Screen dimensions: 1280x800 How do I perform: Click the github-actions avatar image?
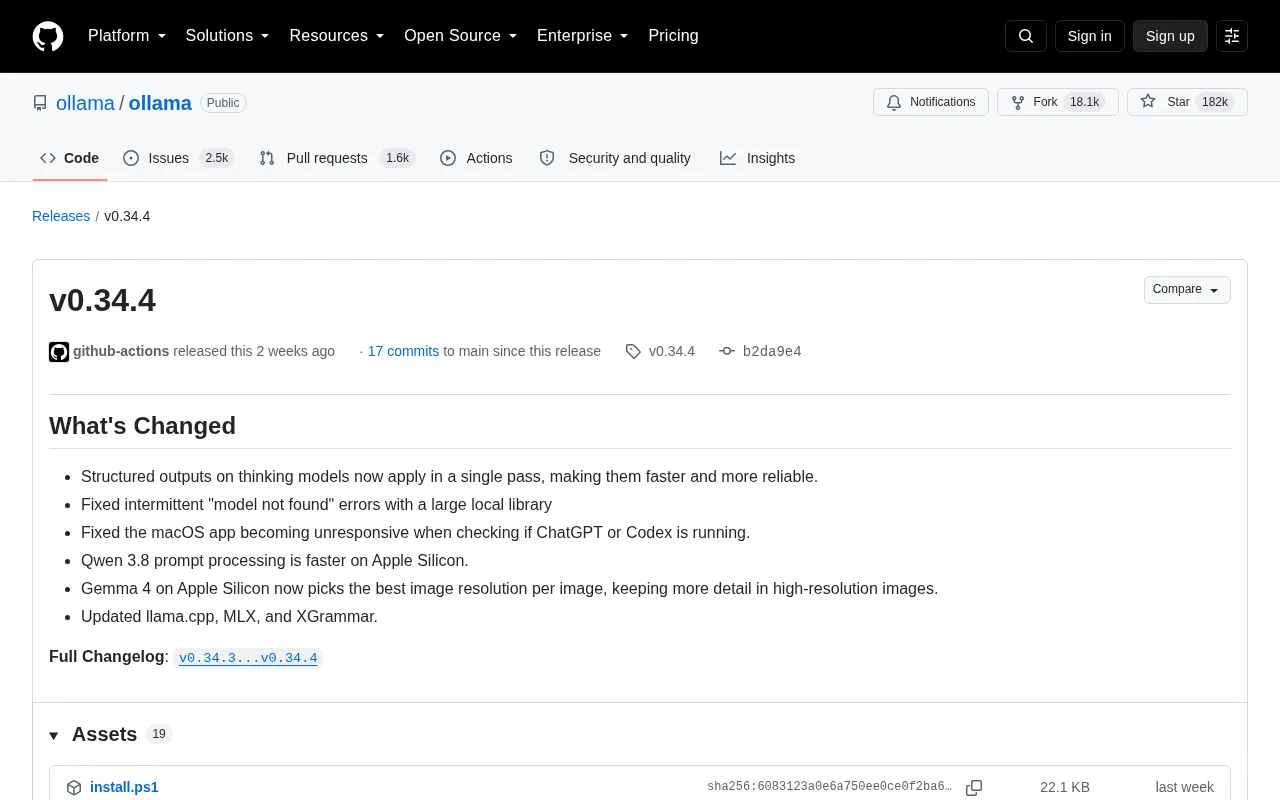(59, 352)
